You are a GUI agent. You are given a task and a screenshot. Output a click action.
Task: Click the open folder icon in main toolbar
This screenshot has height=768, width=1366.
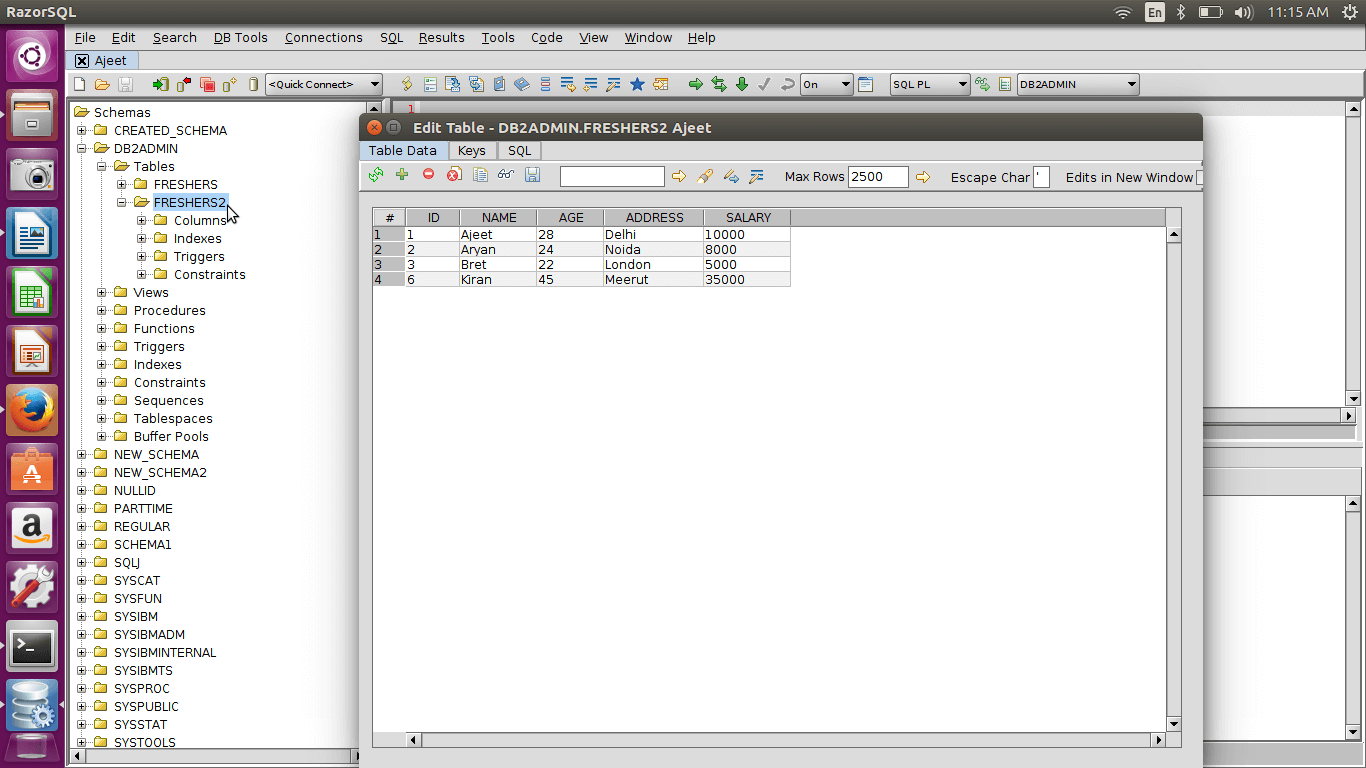(102, 85)
